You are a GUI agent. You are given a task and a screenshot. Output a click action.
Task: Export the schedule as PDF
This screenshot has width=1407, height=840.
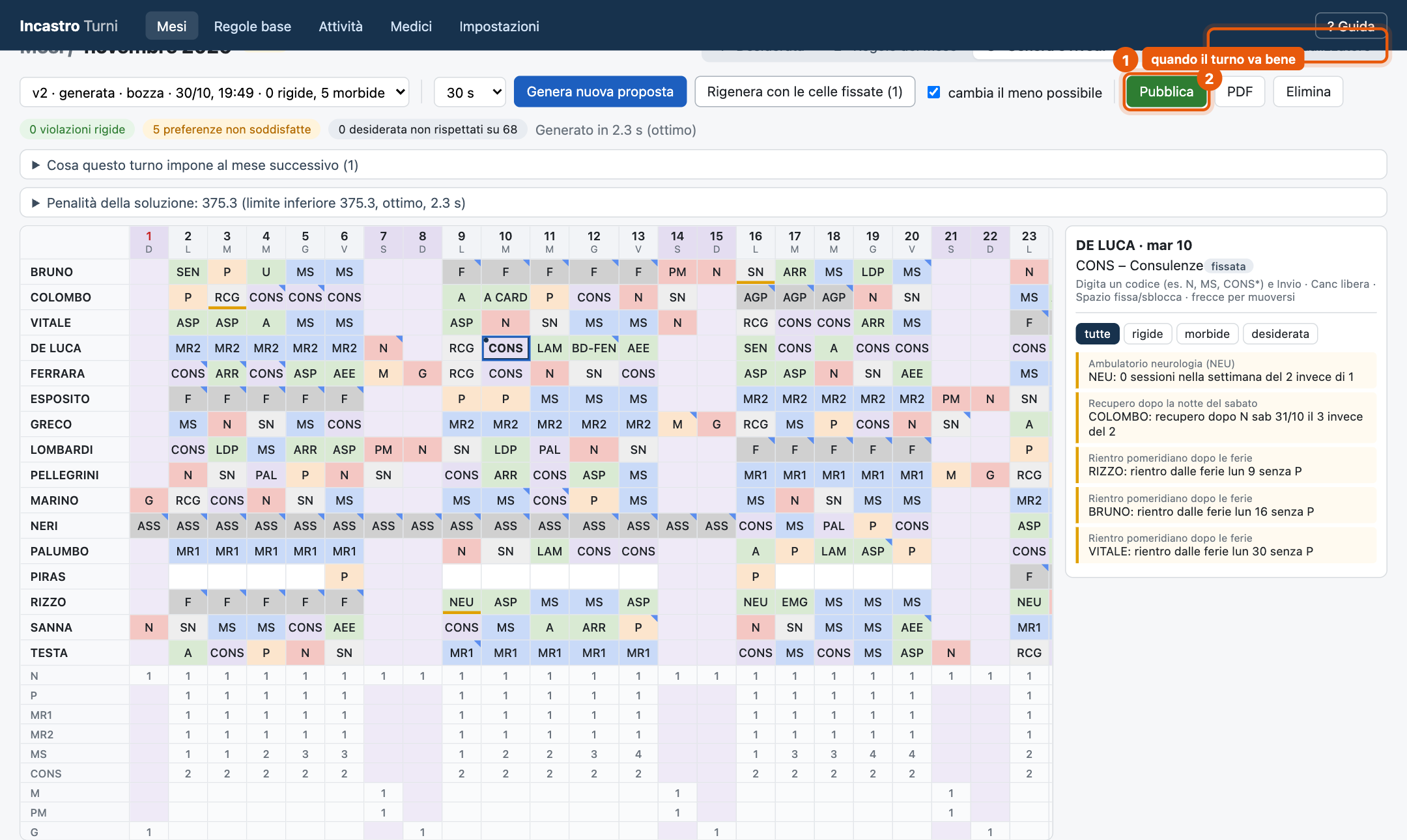(x=1240, y=92)
